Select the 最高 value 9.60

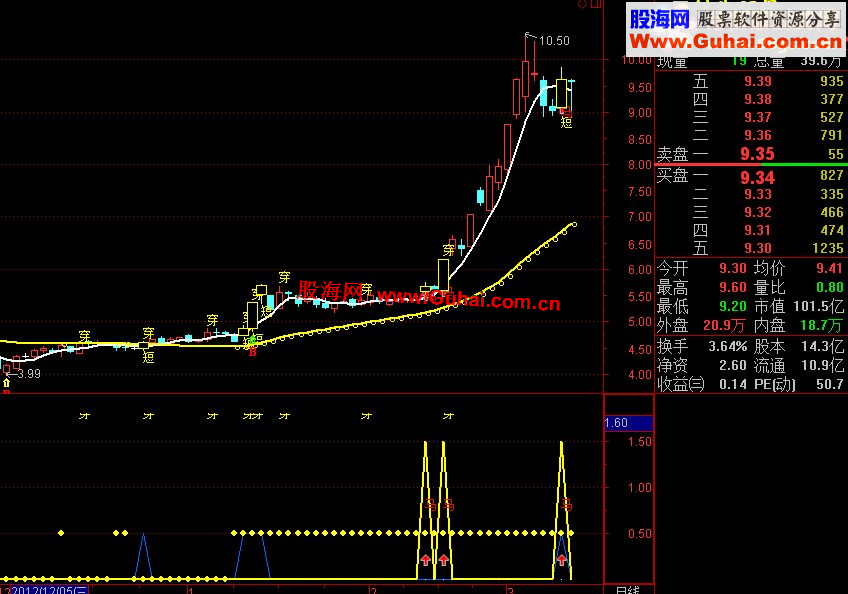tap(733, 287)
